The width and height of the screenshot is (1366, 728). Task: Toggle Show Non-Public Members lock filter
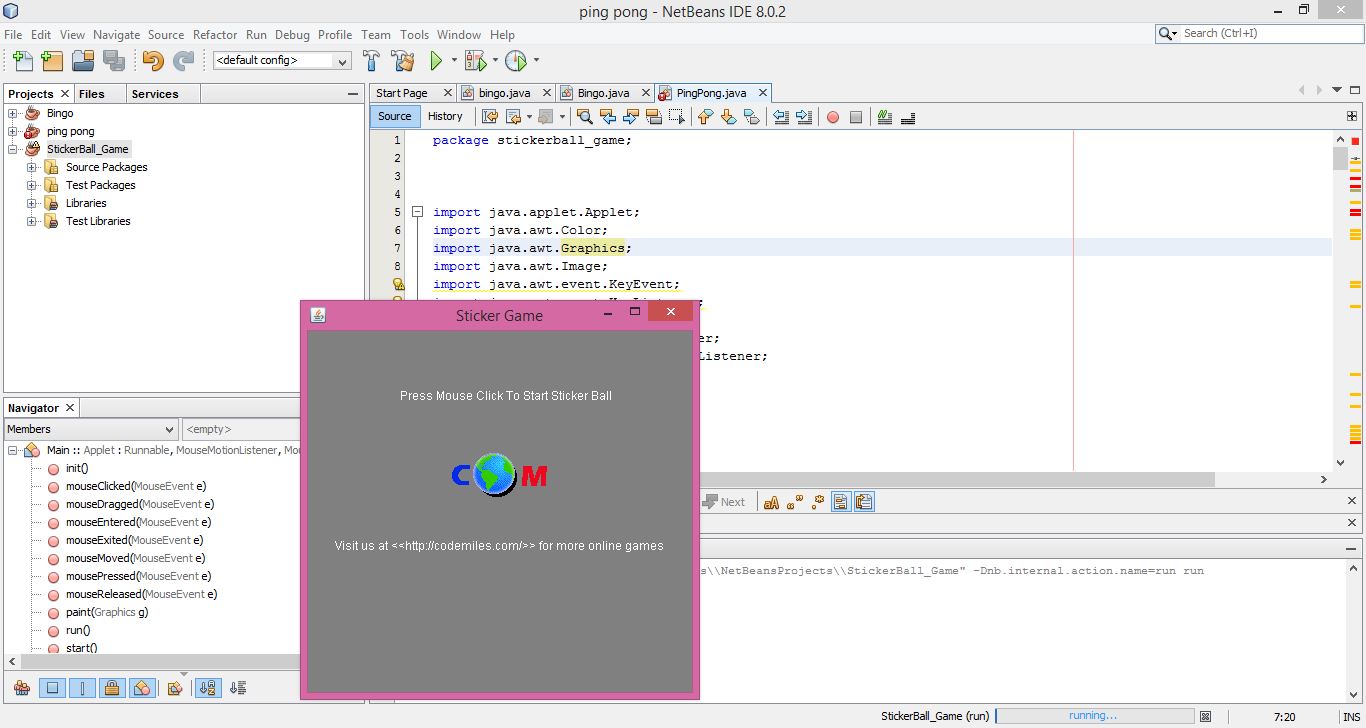(x=112, y=688)
